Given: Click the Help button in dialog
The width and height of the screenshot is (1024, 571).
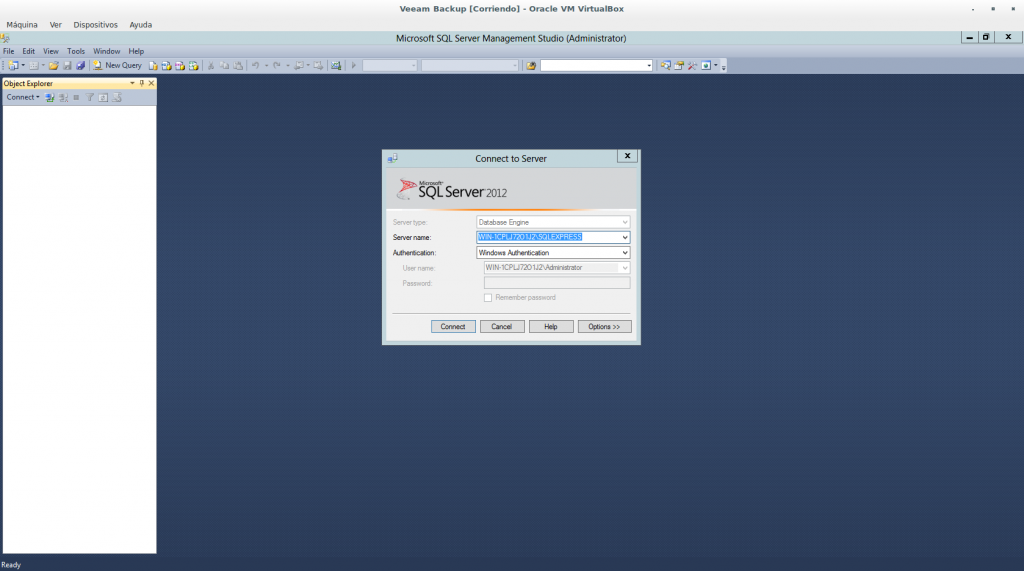Looking at the screenshot, I should pyautogui.click(x=551, y=327).
